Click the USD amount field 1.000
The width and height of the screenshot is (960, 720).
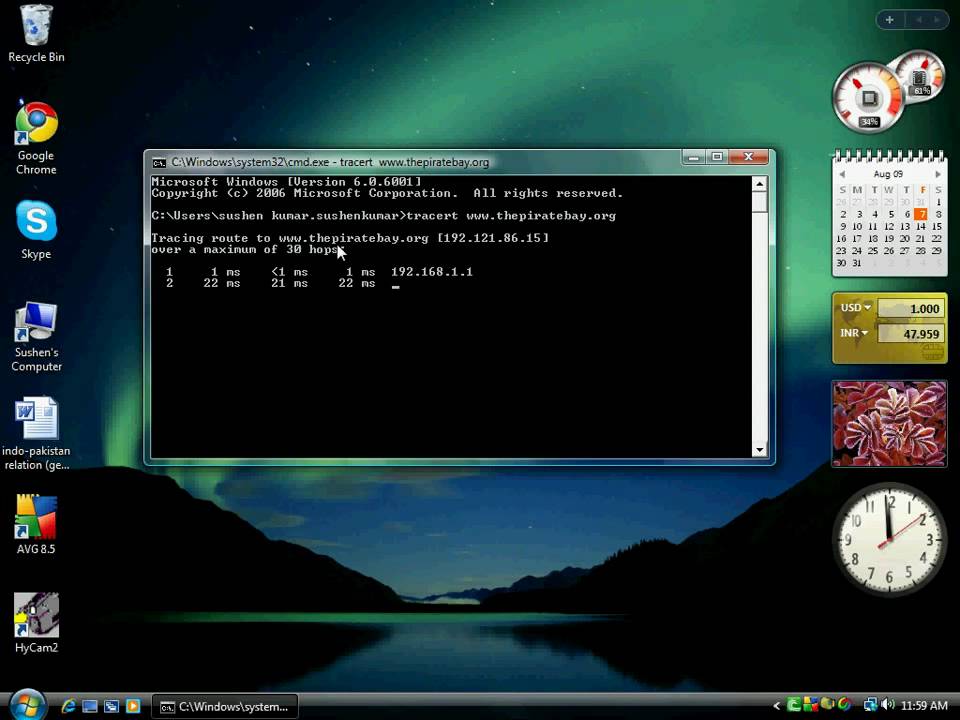click(x=910, y=309)
